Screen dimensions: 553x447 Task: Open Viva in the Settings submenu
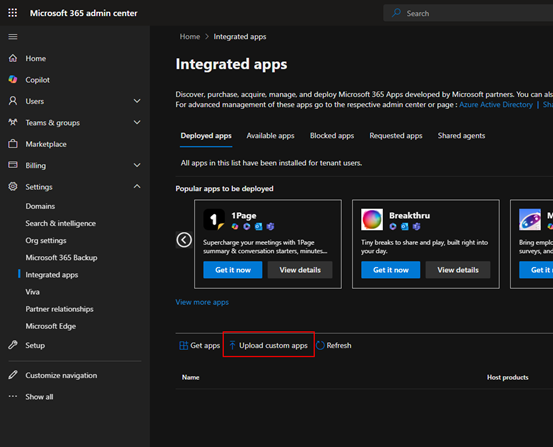[x=32, y=292]
